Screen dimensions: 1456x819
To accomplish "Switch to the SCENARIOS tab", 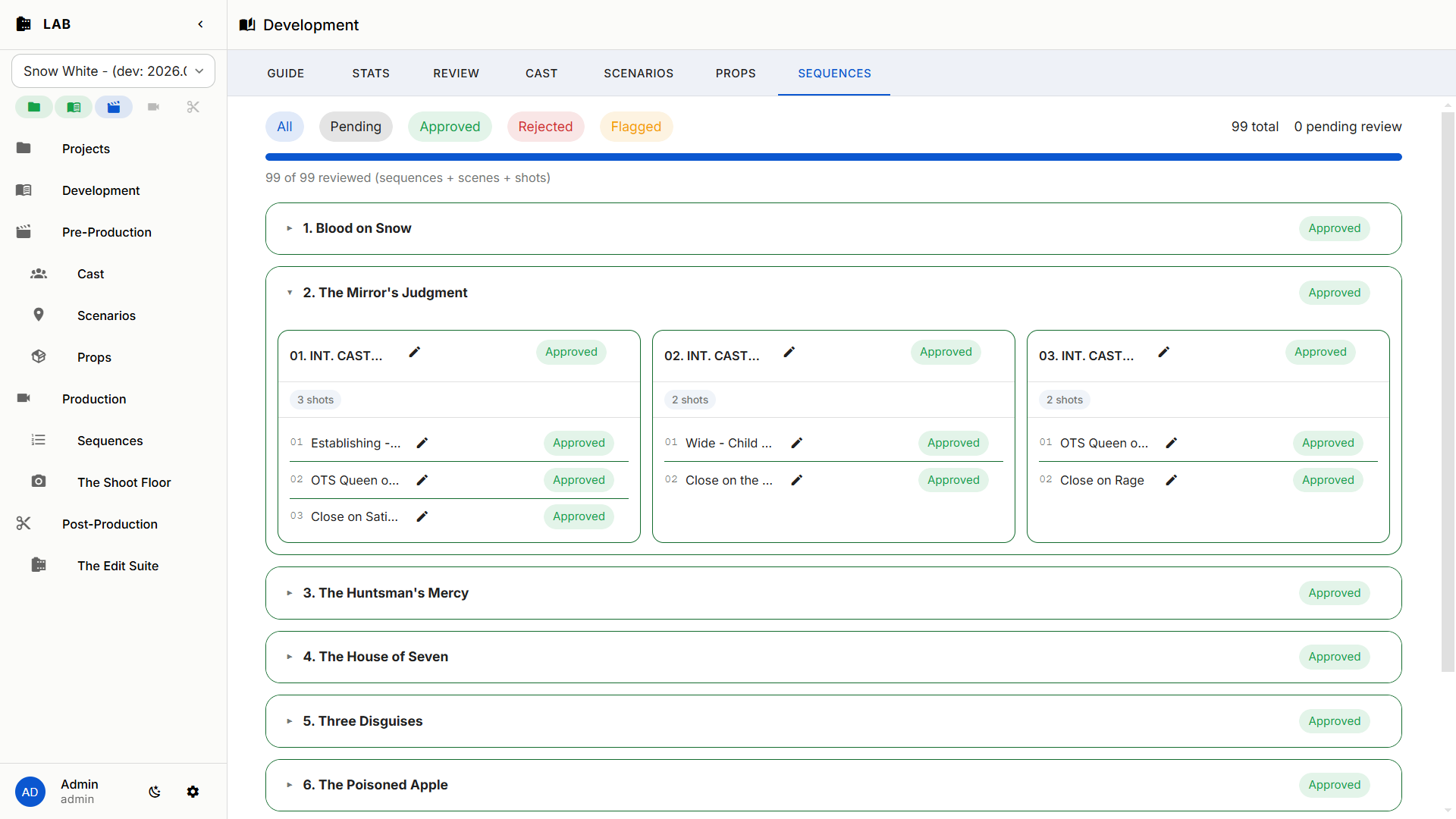I will [639, 74].
